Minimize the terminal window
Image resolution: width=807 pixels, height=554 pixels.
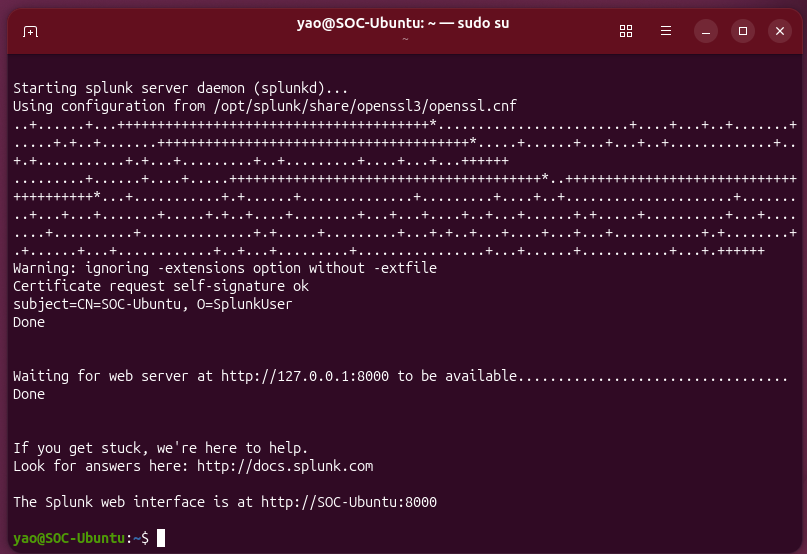(706, 31)
